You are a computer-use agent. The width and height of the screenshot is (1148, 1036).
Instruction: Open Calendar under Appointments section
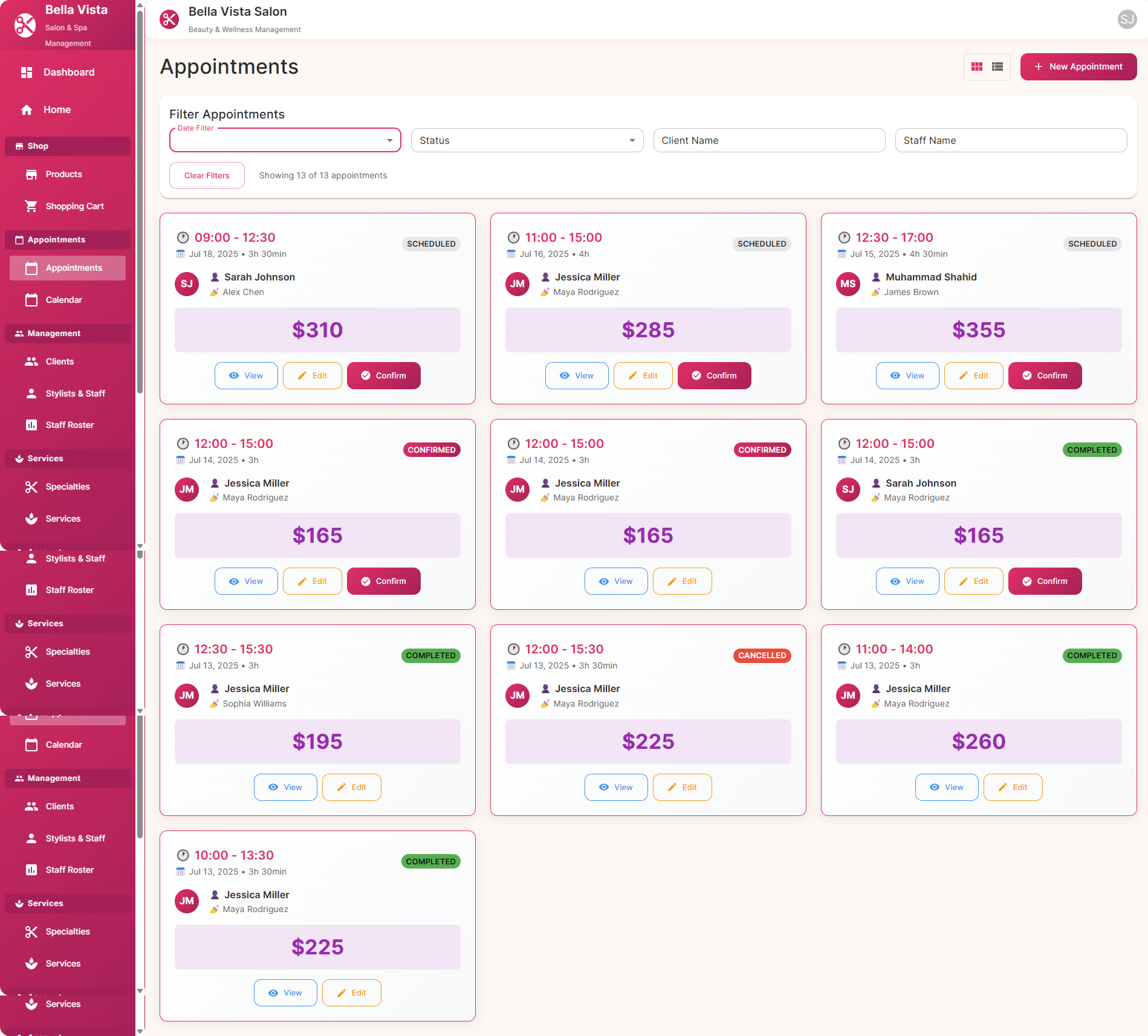(x=63, y=300)
